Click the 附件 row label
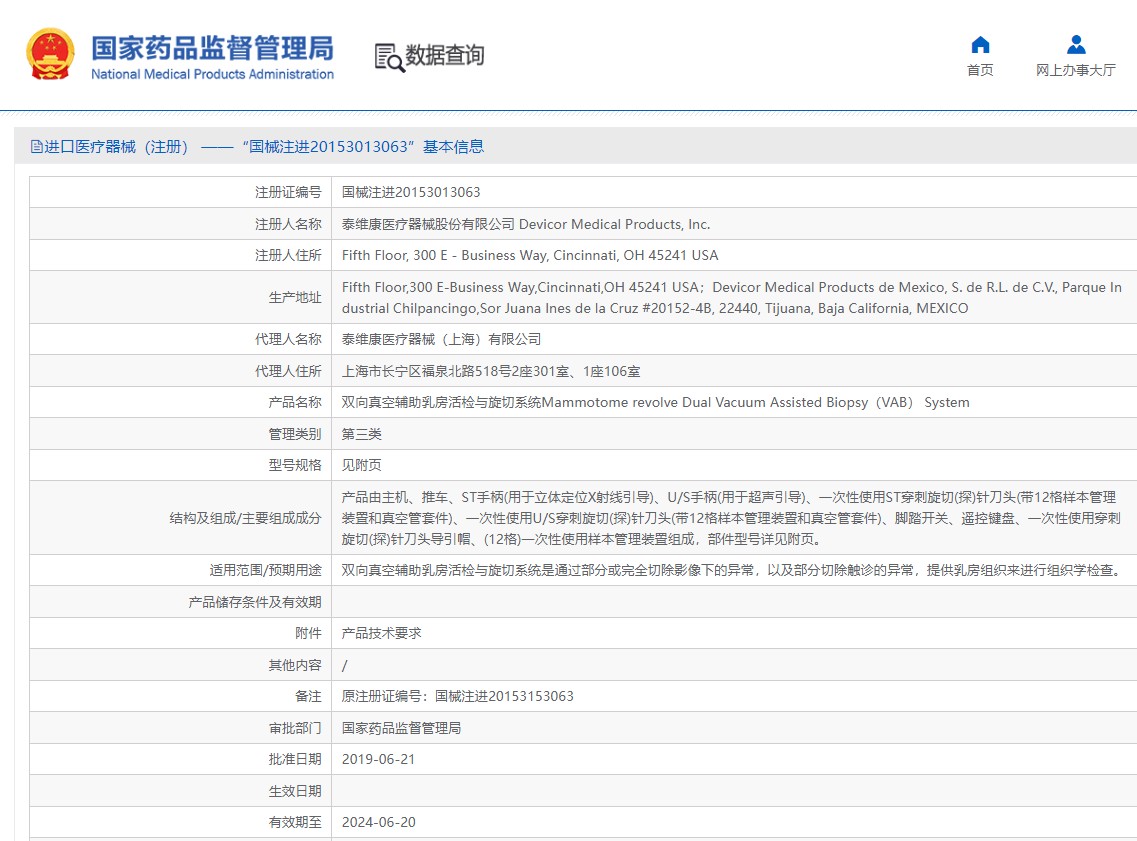Image resolution: width=1137 pixels, height=841 pixels. pyautogui.click(x=308, y=634)
